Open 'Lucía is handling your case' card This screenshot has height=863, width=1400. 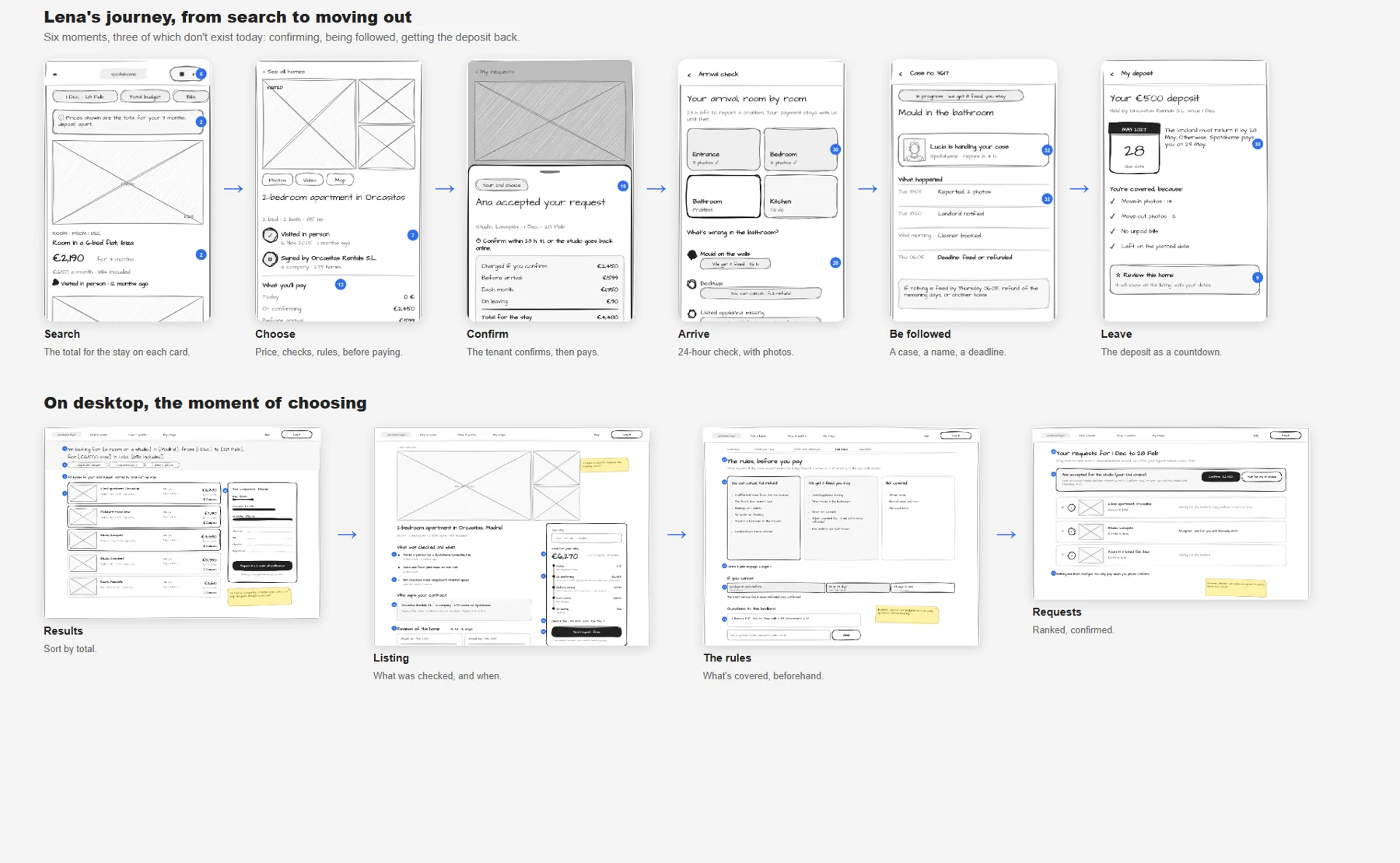(x=974, y=150)
